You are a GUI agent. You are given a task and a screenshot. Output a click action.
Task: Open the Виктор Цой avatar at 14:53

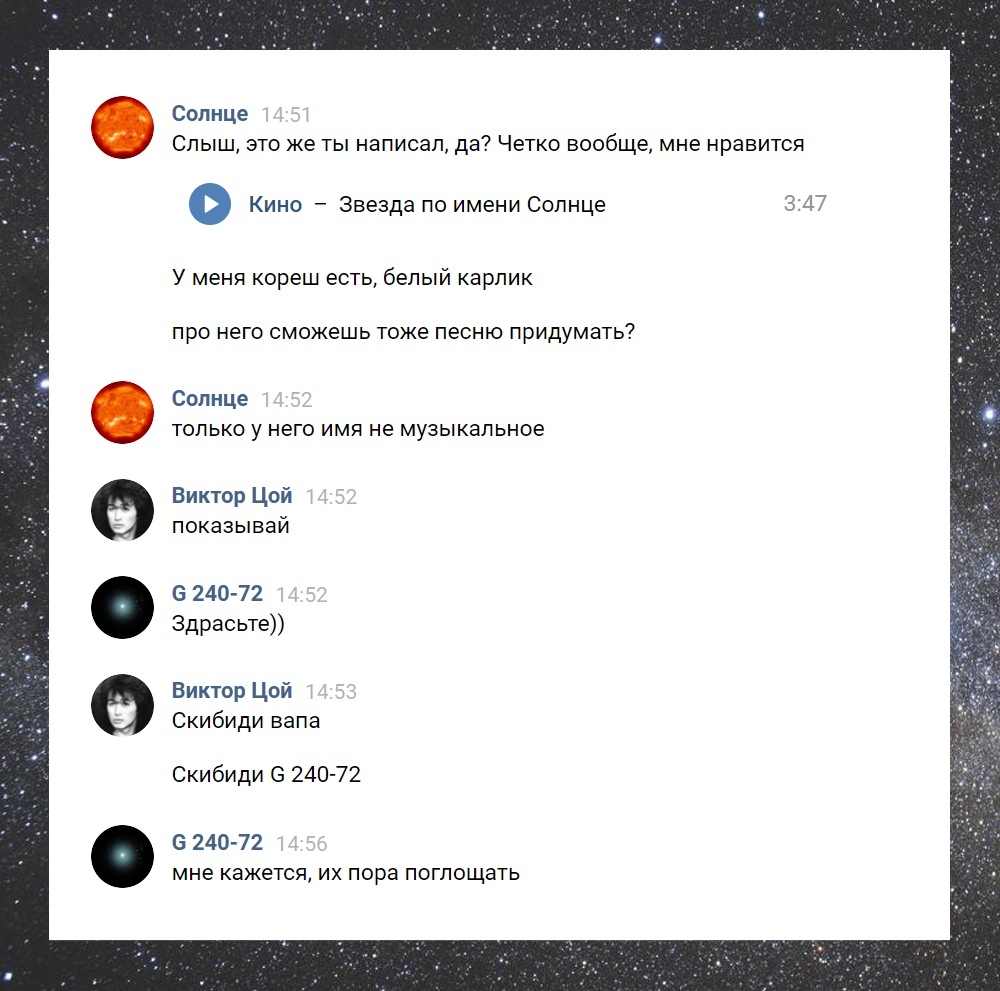[x=122, y=705]
